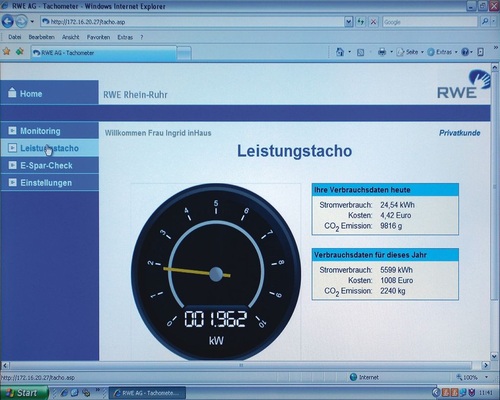This screenshot has height=400, width=500.
Task: Open the Extras menu in the menu bar
Action: (x=125, y=37)
